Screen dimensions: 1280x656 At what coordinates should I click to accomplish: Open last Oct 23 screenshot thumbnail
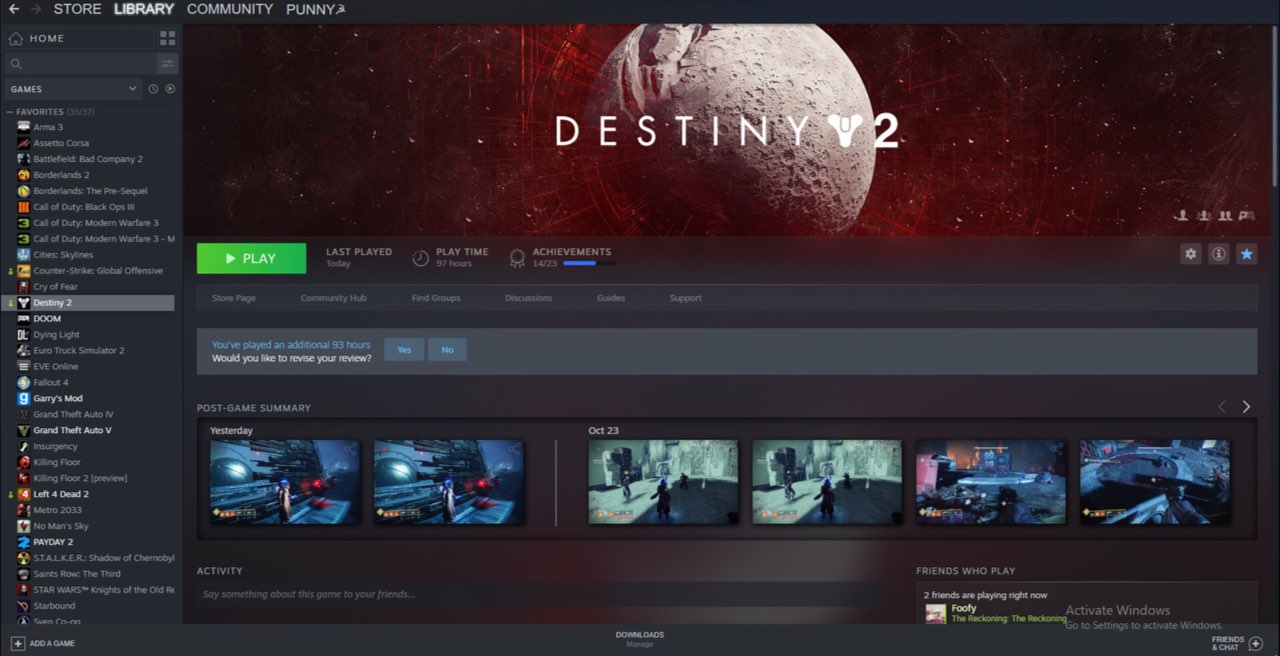pos(1155,482)
